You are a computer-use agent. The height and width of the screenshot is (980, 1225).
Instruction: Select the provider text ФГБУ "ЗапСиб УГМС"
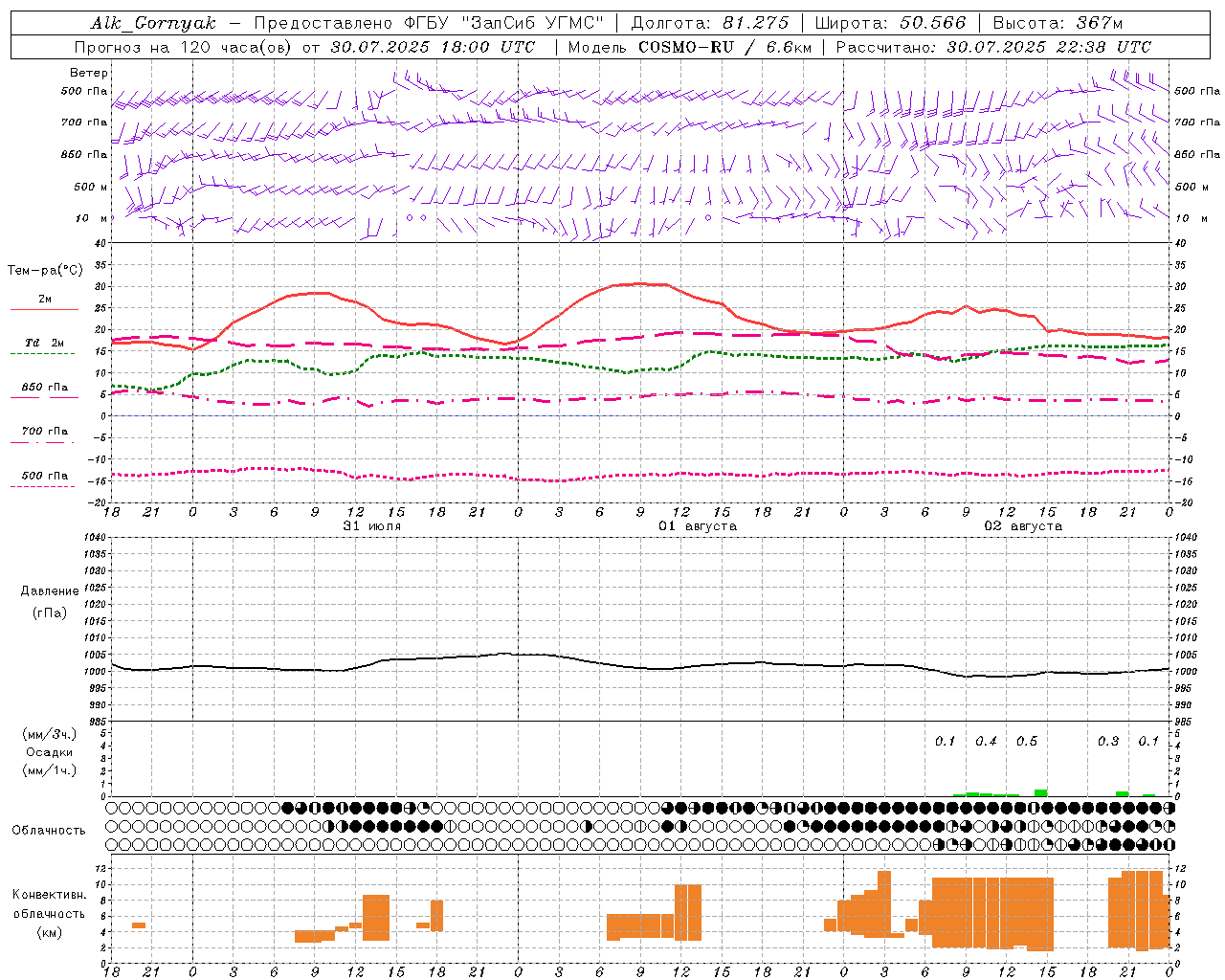pyautogui.click(x=504, y=23)
